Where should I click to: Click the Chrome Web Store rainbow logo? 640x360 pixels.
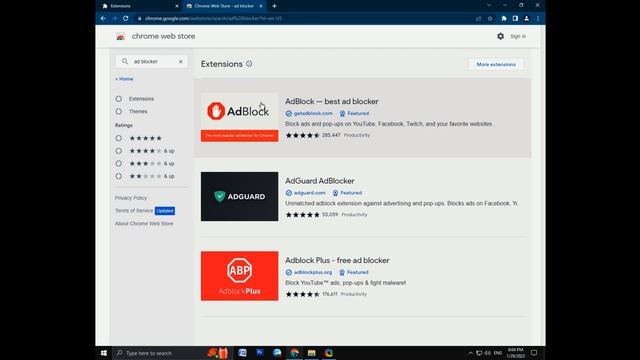coord(120,37)
